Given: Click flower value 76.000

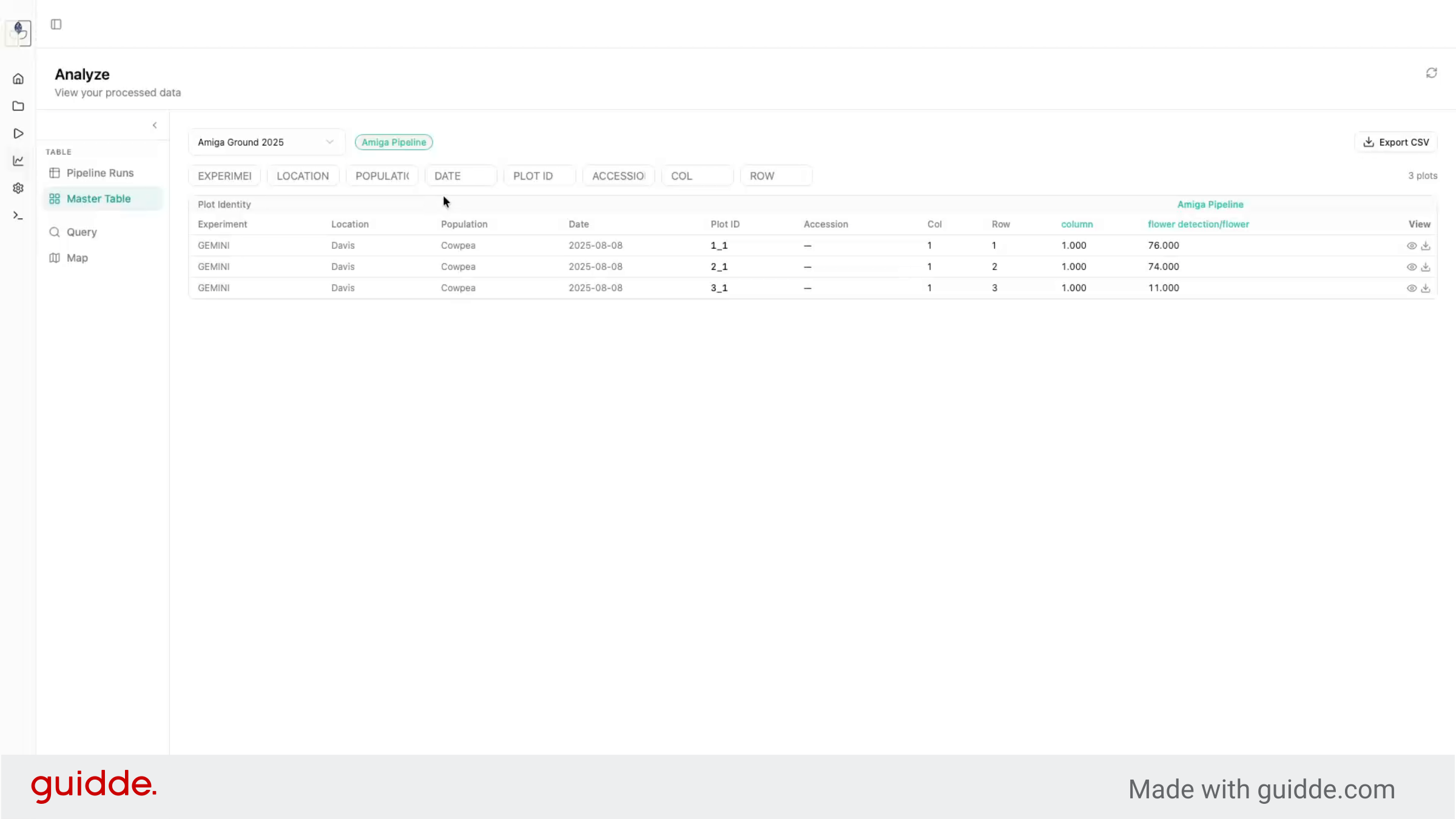Looking at the screenshot, I should click(x=1164, y=245).
